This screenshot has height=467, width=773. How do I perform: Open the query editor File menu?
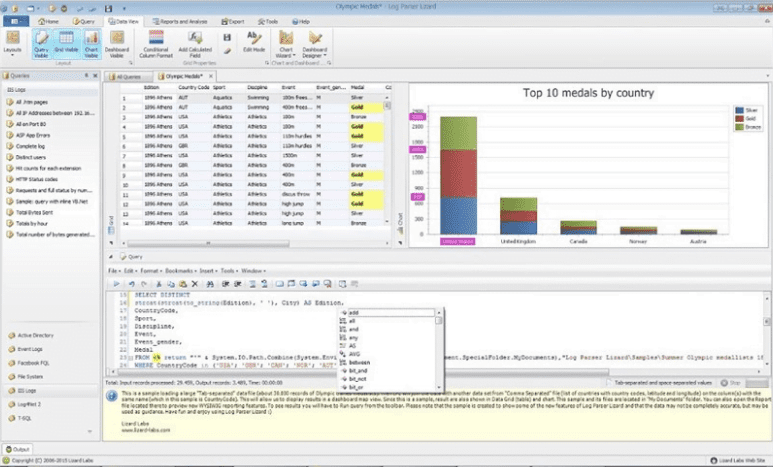(113, 271)
